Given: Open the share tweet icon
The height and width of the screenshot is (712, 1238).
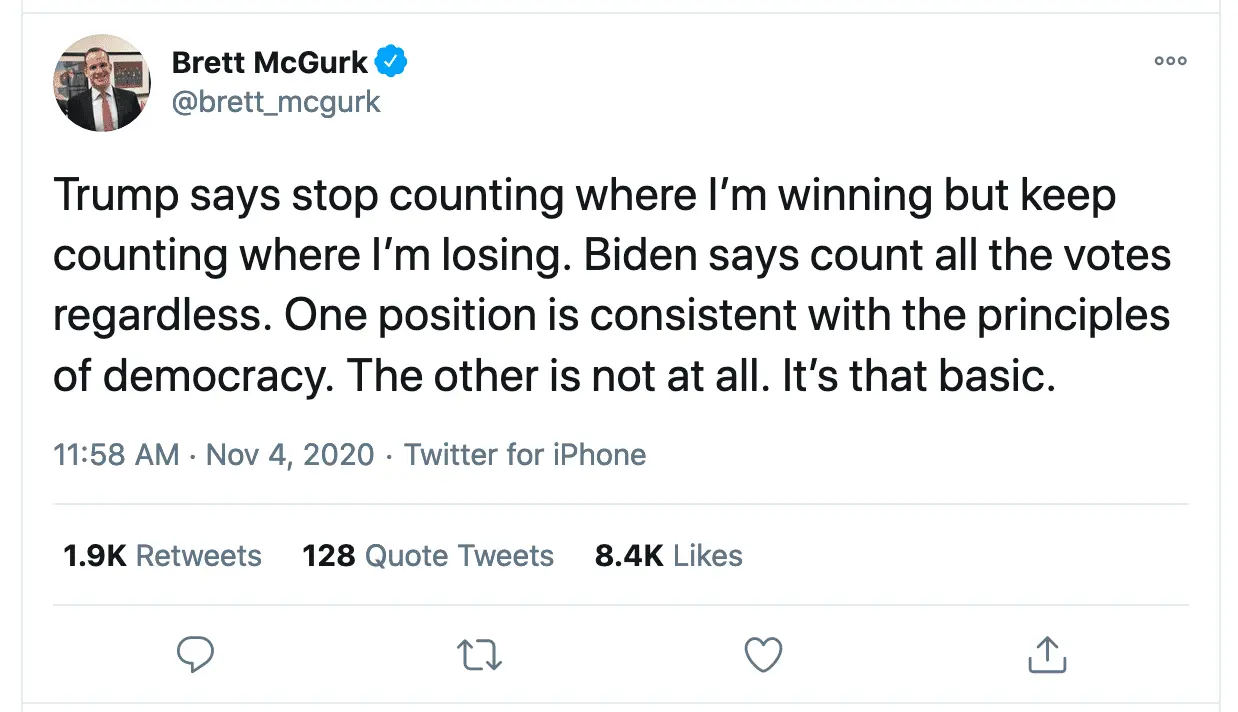Looking at the screenshot, I should click(1048, 655).
